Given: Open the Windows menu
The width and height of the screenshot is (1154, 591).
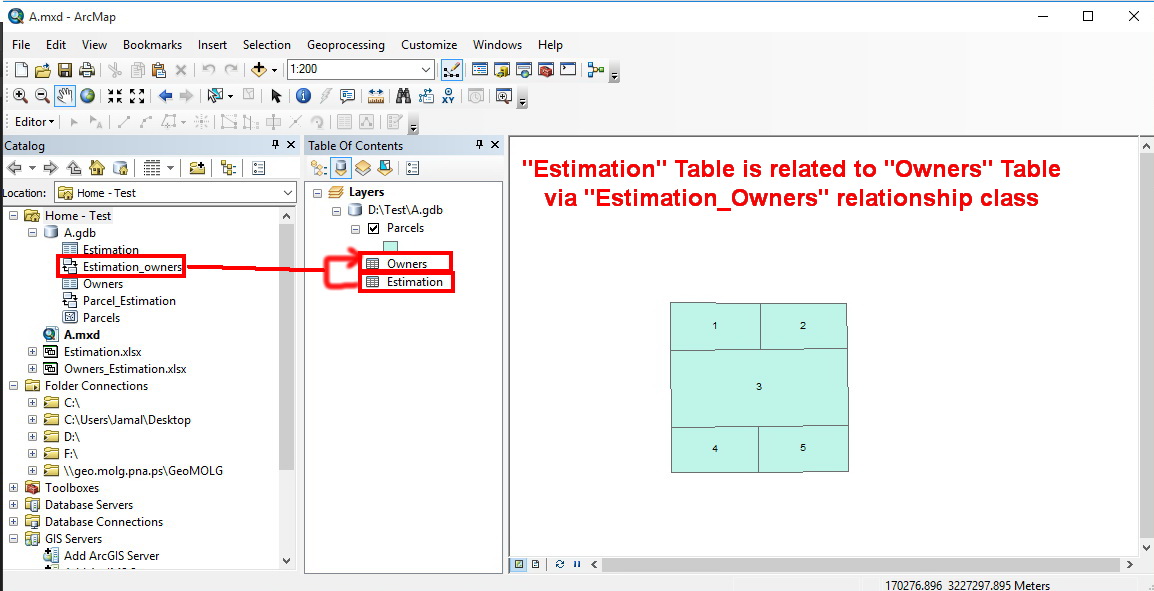Looking at the screenshot, I should coord(498,45).
